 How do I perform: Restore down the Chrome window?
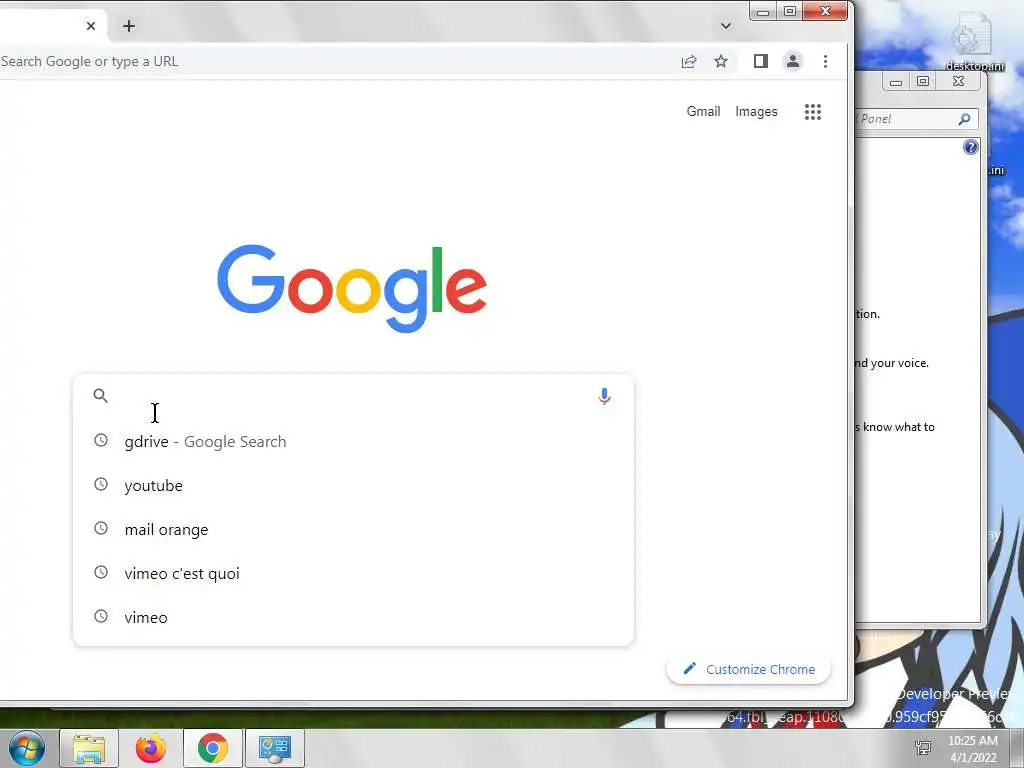click(x=790, y=11)
